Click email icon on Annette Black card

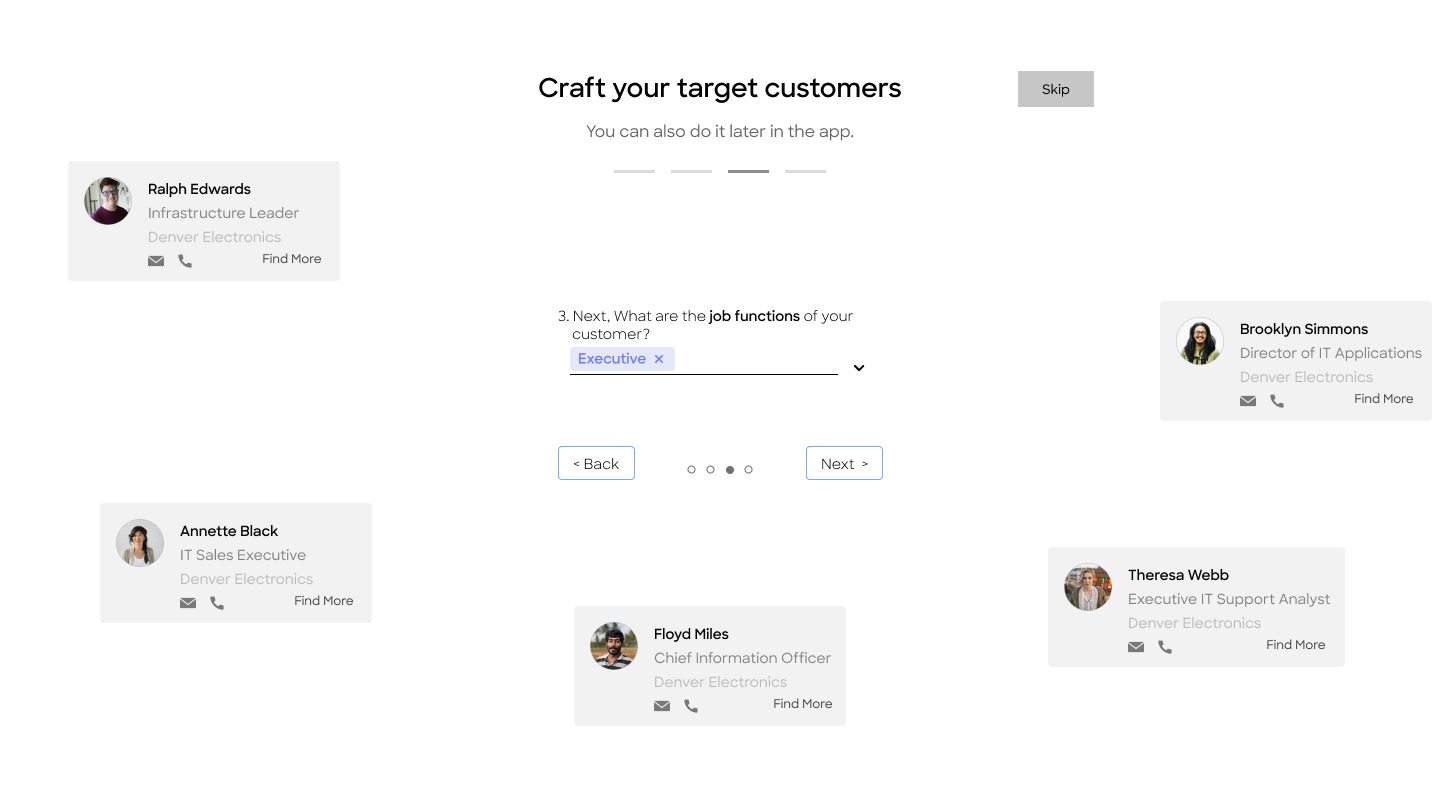(x=188, y=603)
